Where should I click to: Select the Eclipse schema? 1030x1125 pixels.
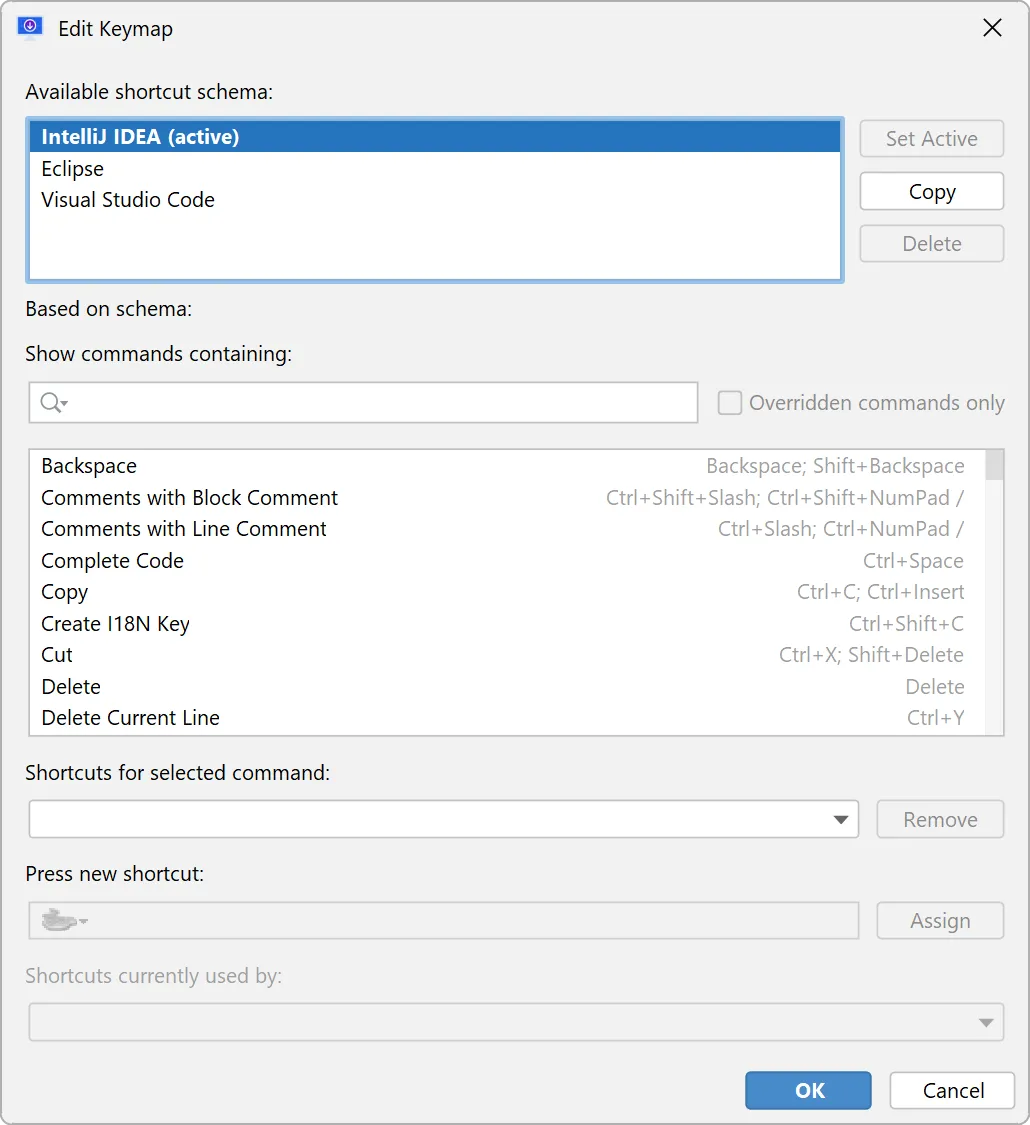click(x=435, y=169)
